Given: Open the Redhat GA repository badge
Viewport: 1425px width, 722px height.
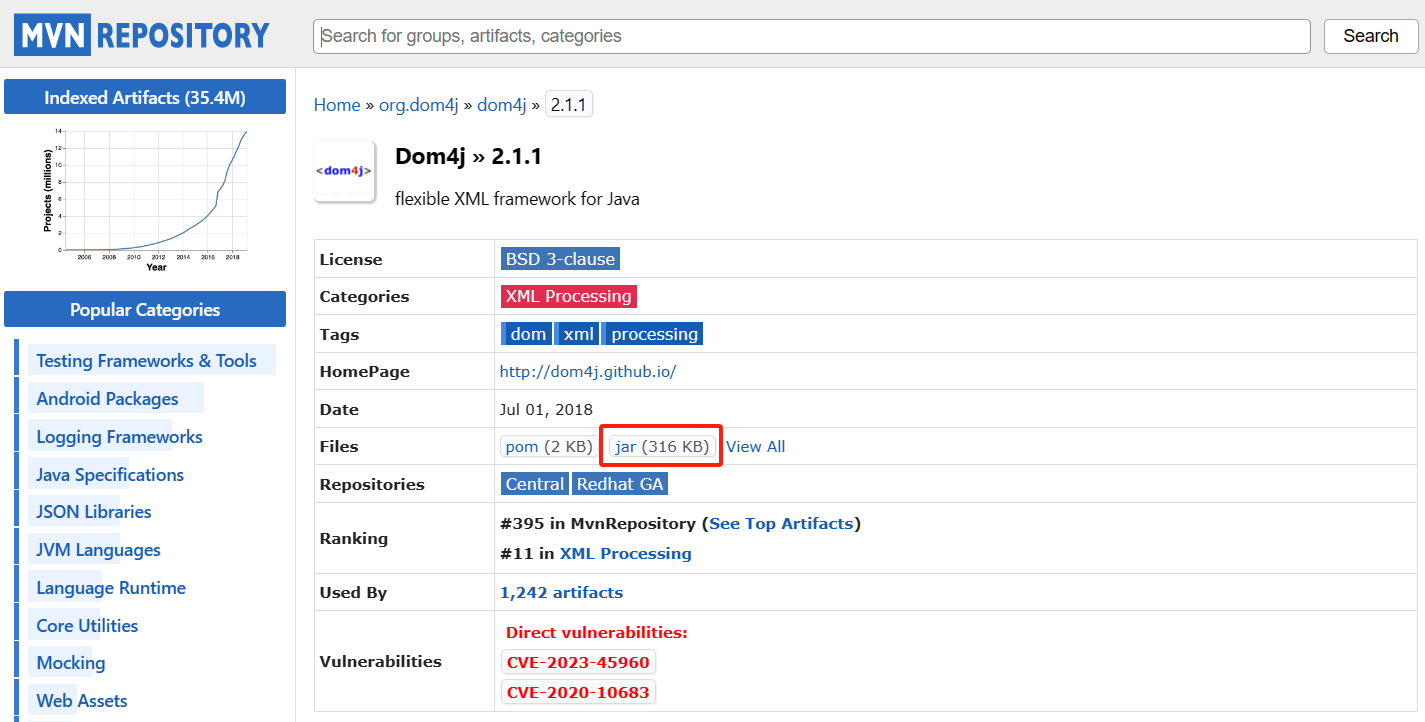Looking at the screenshot, I should point(620,484).
